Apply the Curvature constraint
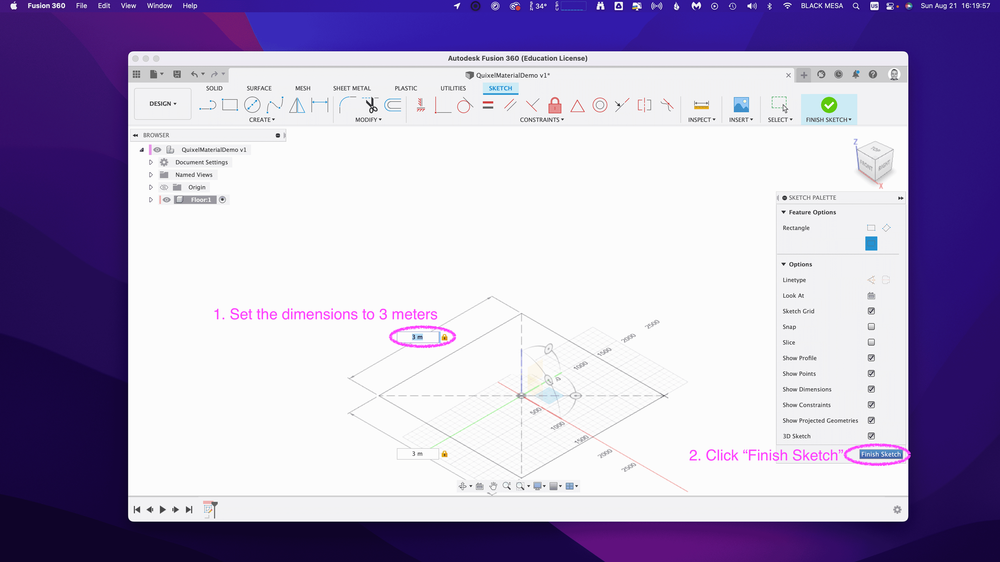Viewport: 1000px width, 562px height. point(667,105)
